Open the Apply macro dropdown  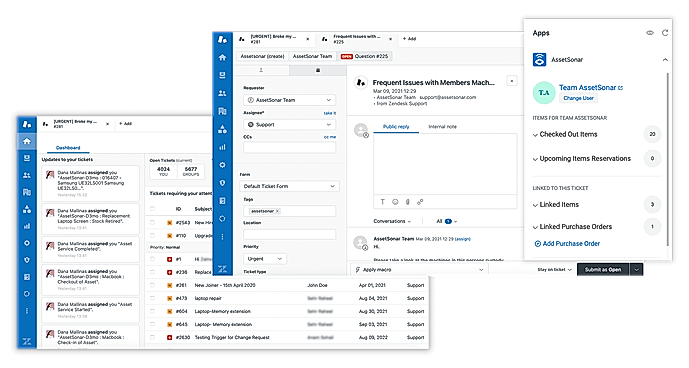[420, 270]
